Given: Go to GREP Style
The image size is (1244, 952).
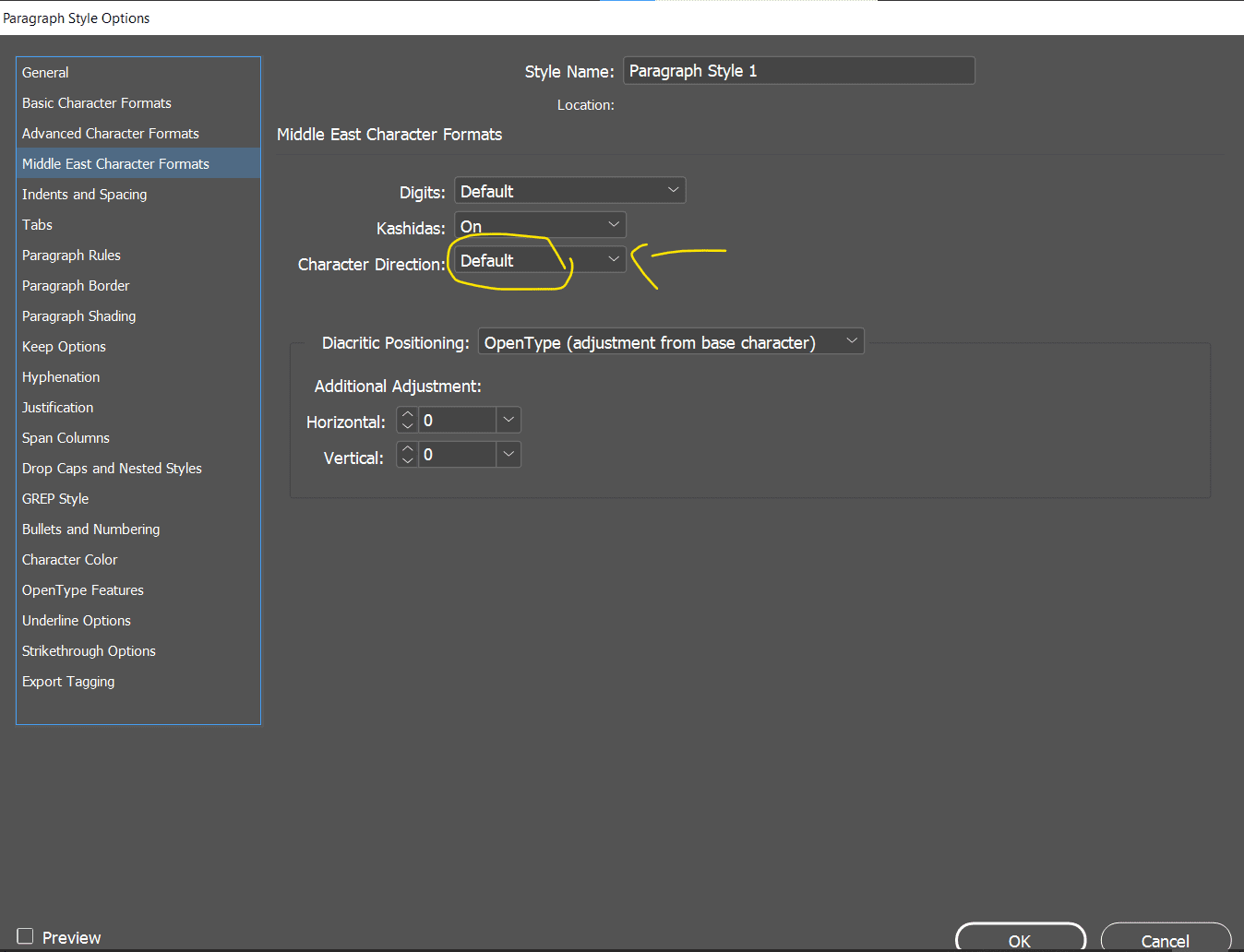Looking at the screenshot, I should pyautogui.click(x=138, y=498).
